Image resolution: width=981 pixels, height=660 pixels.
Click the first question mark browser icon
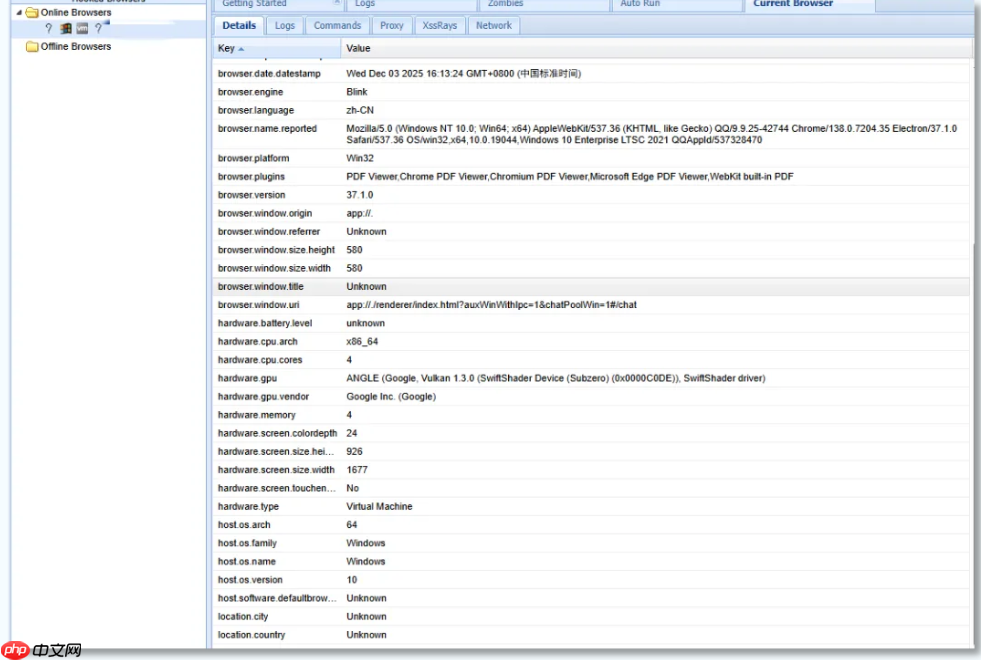(x=49, y=29)
